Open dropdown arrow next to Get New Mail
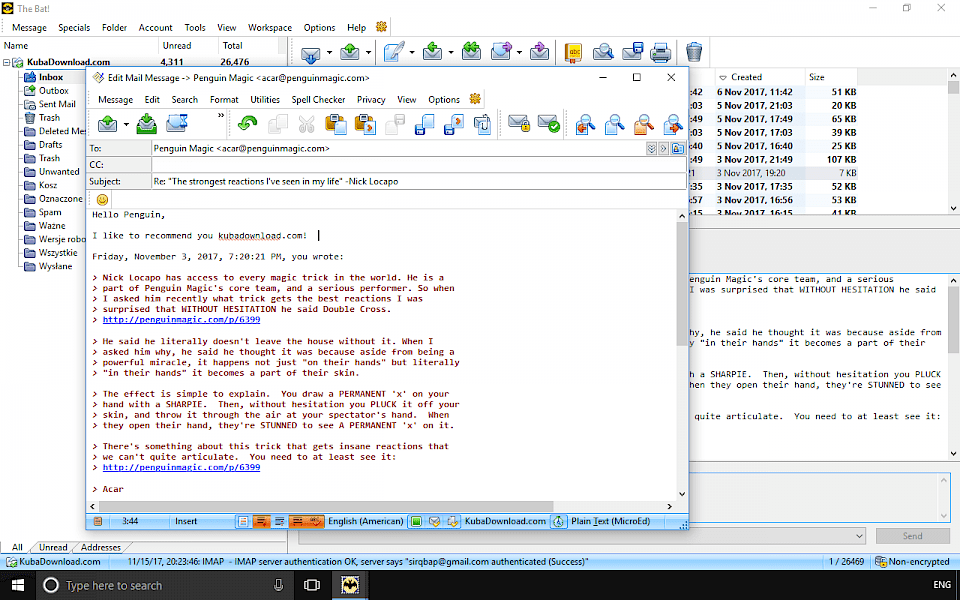 click(x=329, y=53)
